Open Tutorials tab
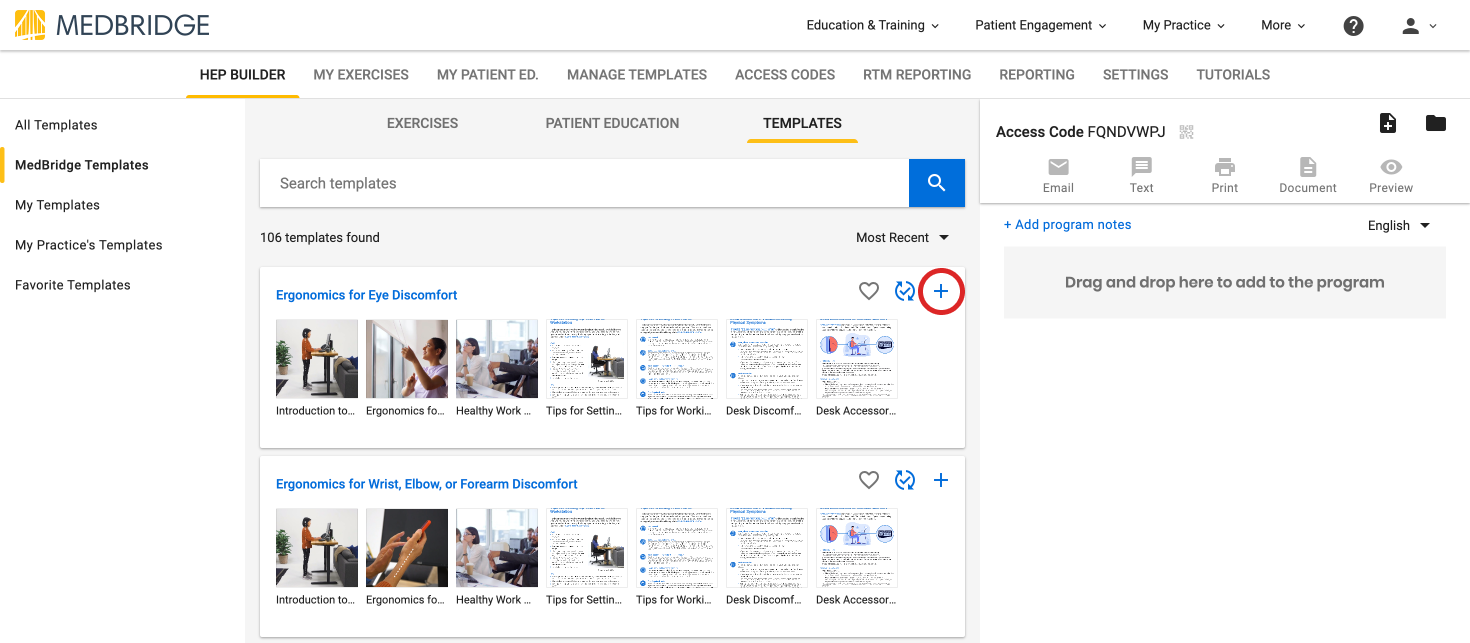This screenshot has height=643, width=1470. point(1233,75)
